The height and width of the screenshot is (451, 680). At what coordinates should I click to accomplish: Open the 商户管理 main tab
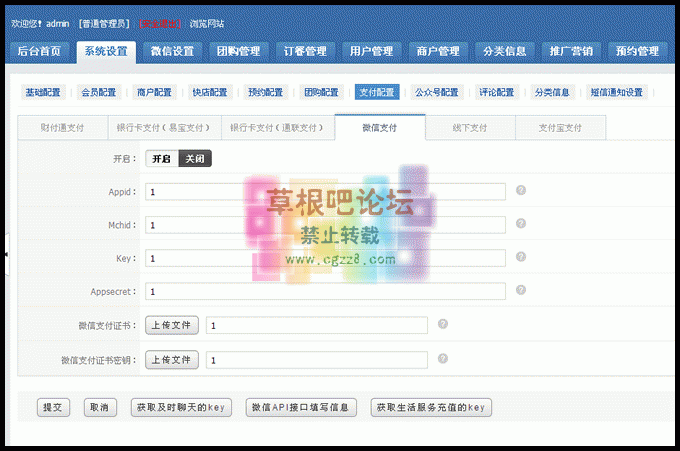tap(438, 52)
